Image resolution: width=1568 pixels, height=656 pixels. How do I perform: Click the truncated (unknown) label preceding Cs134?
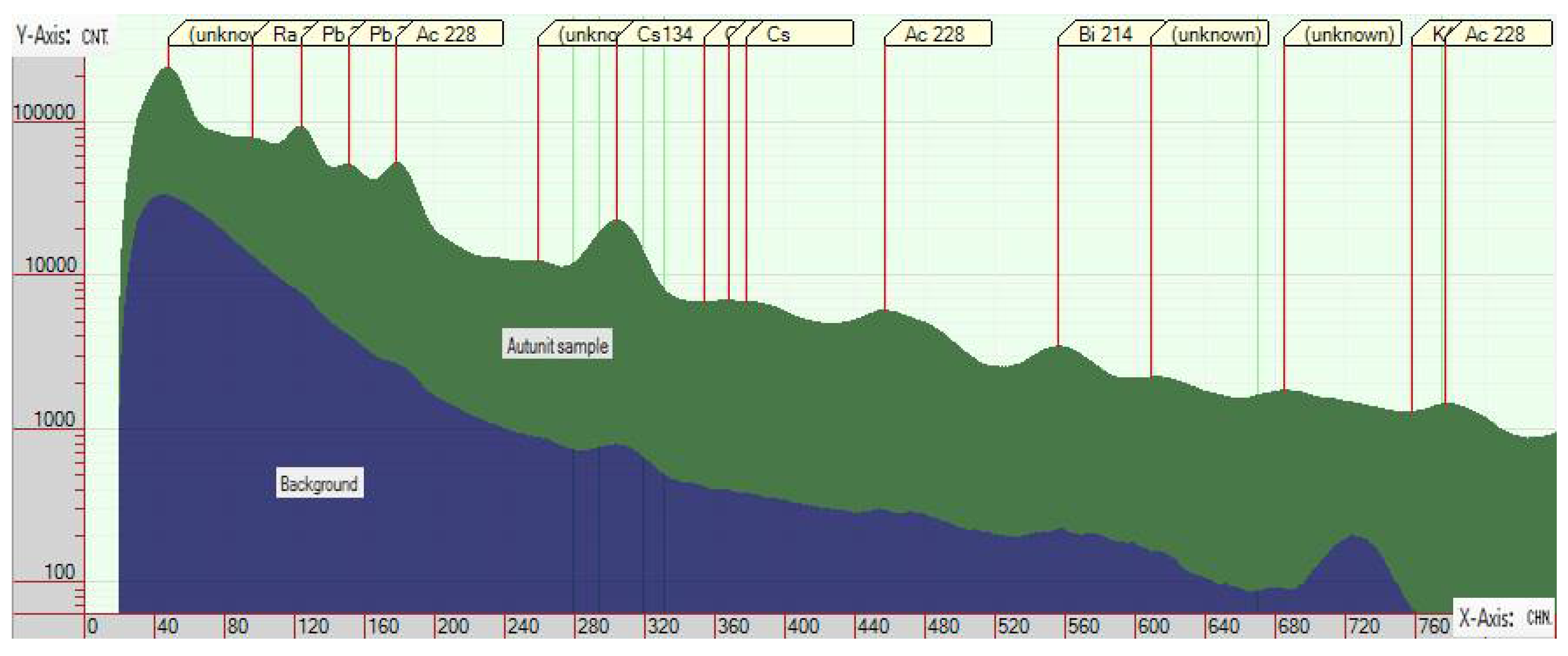point(588,33)
